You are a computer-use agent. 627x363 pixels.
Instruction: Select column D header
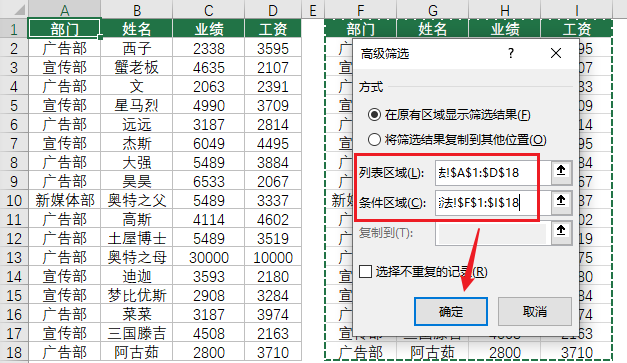tap(273, 9)
